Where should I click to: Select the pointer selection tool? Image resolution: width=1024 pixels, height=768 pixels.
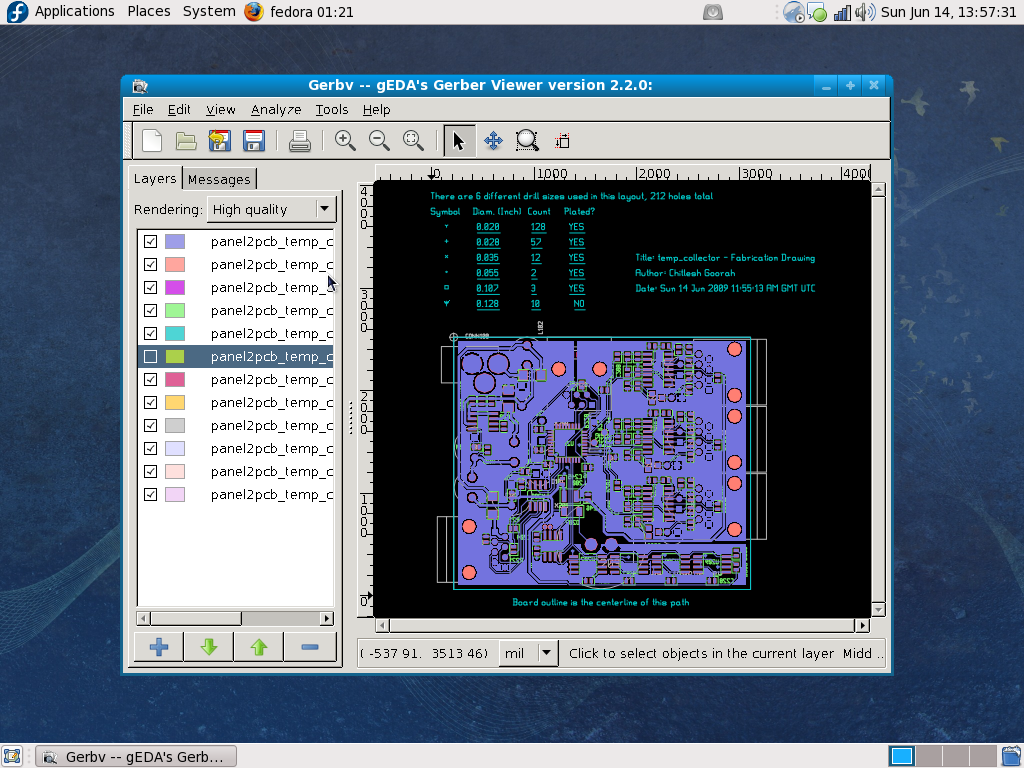pyautogui.click(x=459, y=140)
